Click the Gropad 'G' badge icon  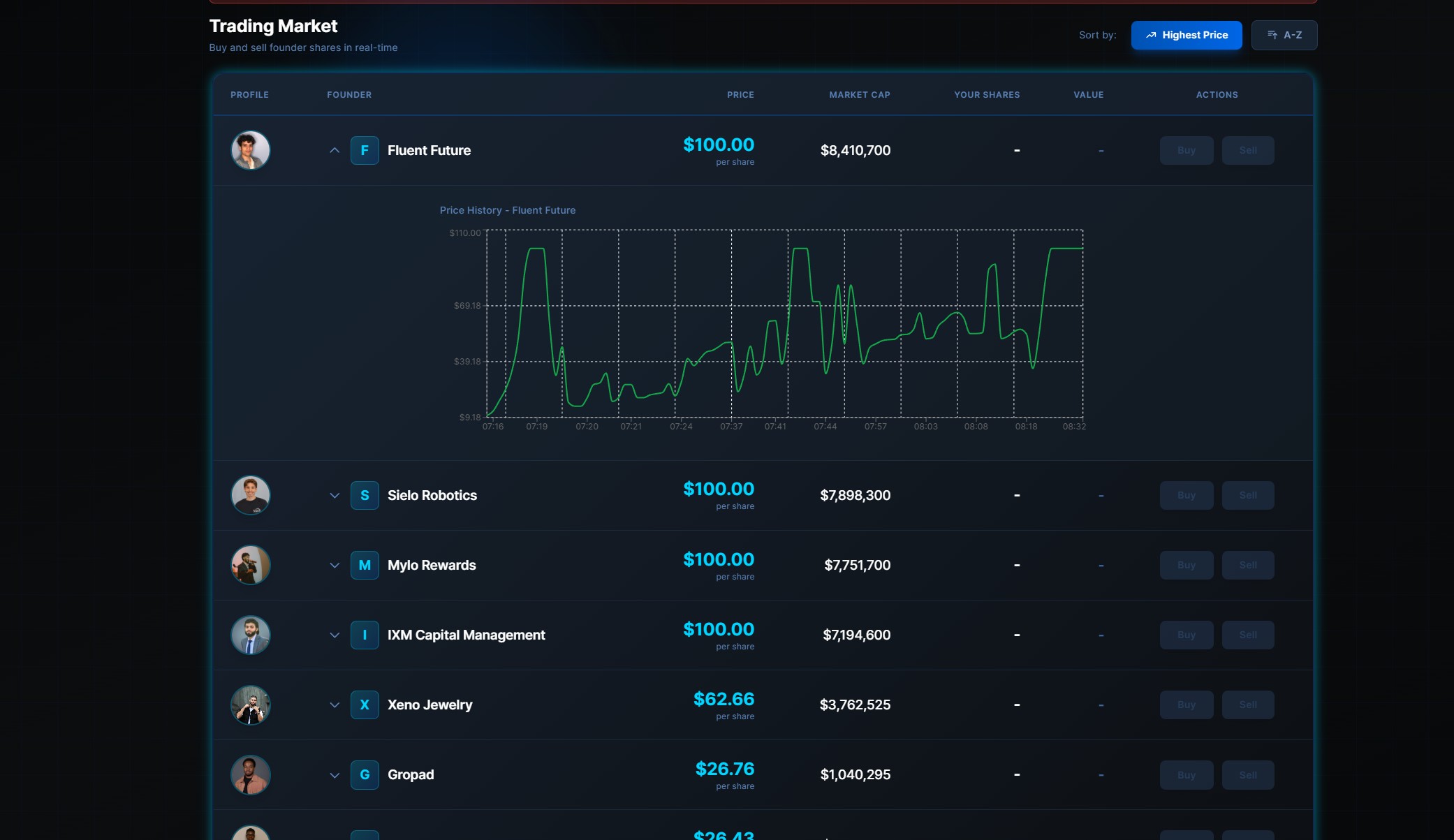(x=365, y=774)
